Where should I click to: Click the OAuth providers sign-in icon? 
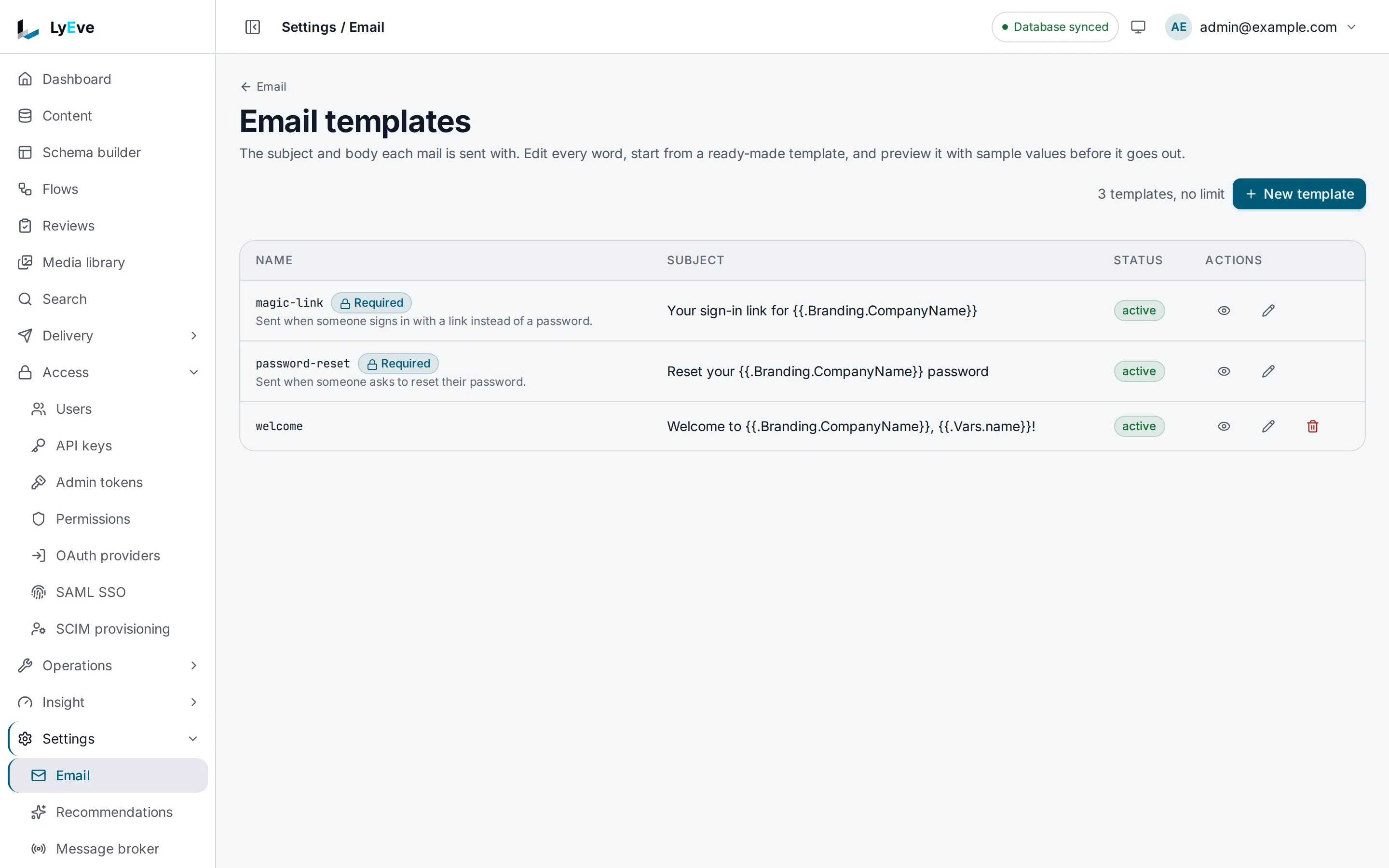coord(39,556)
